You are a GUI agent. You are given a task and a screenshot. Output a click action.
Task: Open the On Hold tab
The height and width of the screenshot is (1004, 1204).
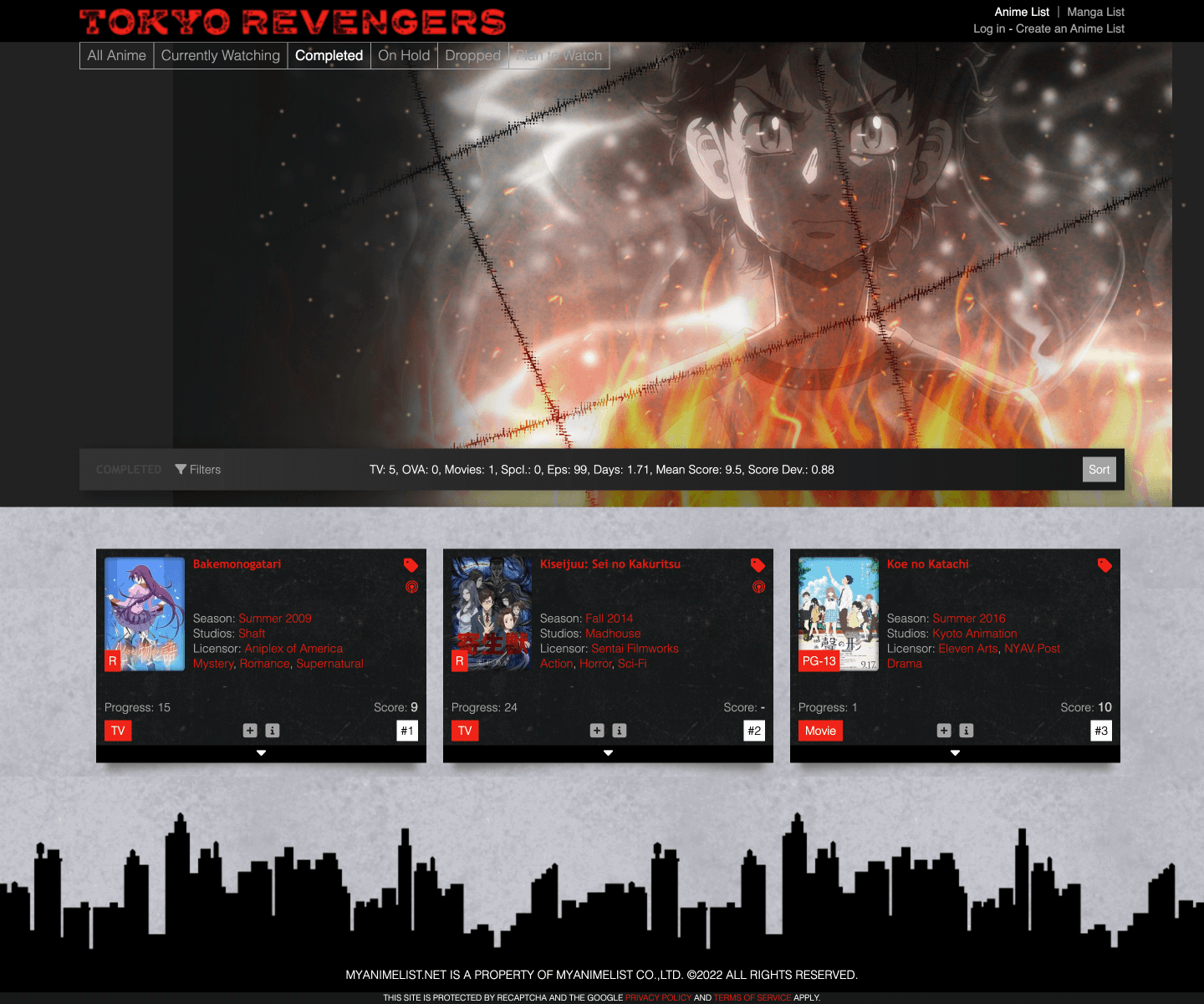(404, 55)
